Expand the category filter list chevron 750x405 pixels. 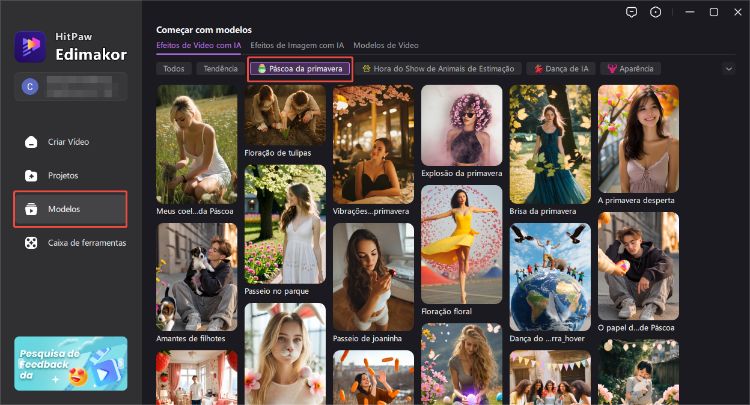(x=727, y=69)
